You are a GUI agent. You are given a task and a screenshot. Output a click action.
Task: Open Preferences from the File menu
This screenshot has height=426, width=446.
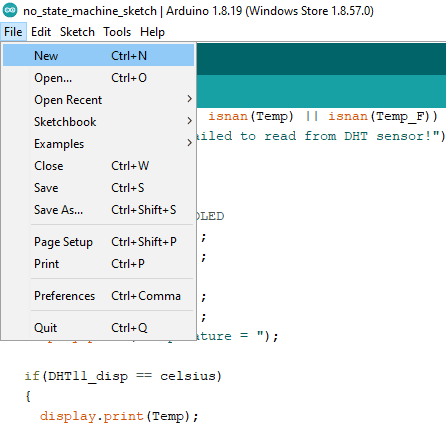pos(98,296)
